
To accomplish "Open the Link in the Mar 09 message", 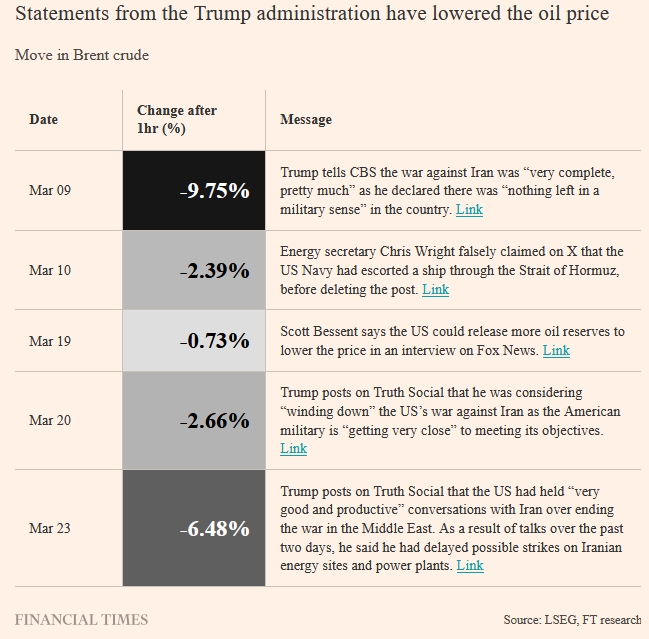I will (469, 210).
